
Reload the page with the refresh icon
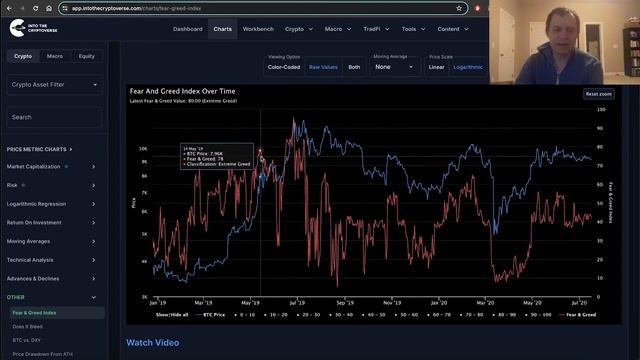(x=36, y=8)
